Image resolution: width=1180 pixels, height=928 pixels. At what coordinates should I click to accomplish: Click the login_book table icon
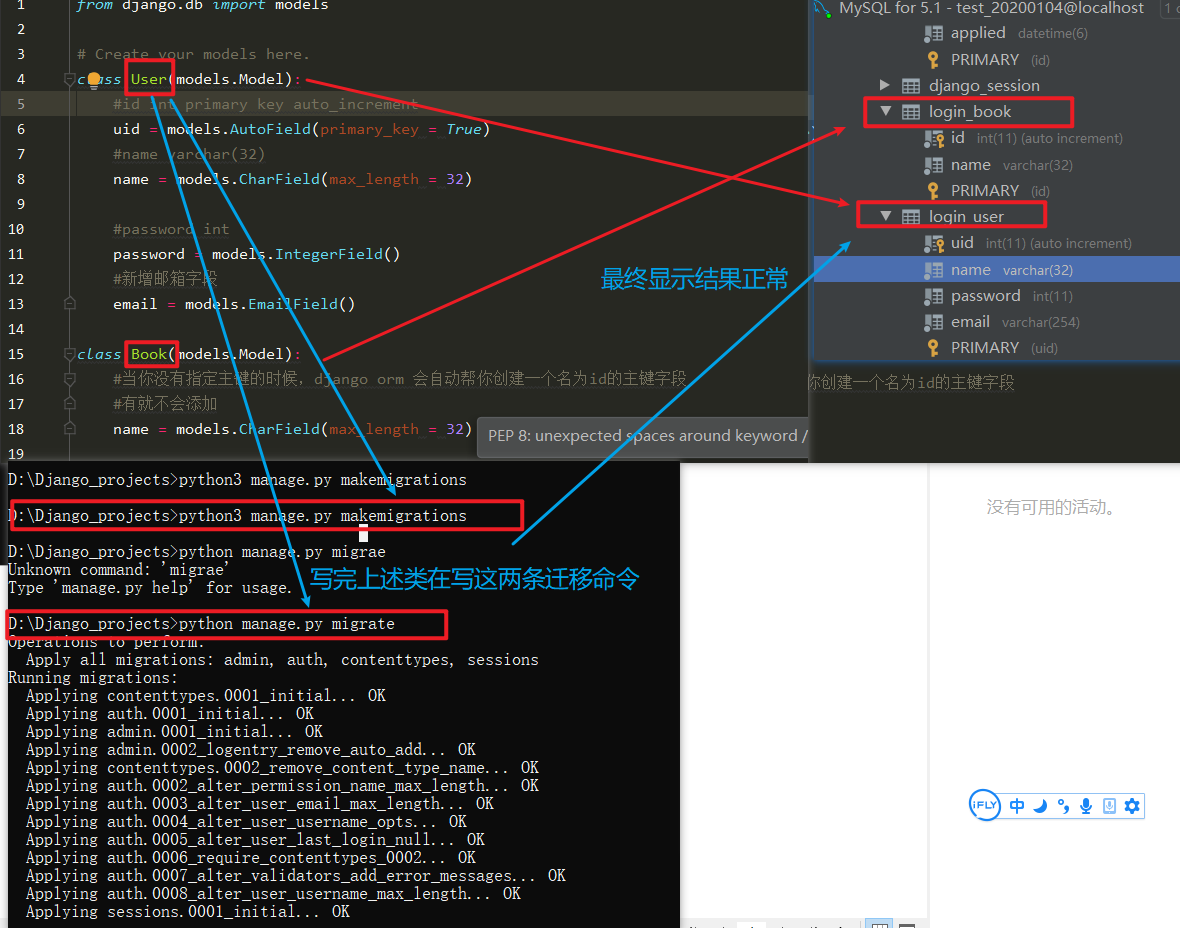[911, 112]
